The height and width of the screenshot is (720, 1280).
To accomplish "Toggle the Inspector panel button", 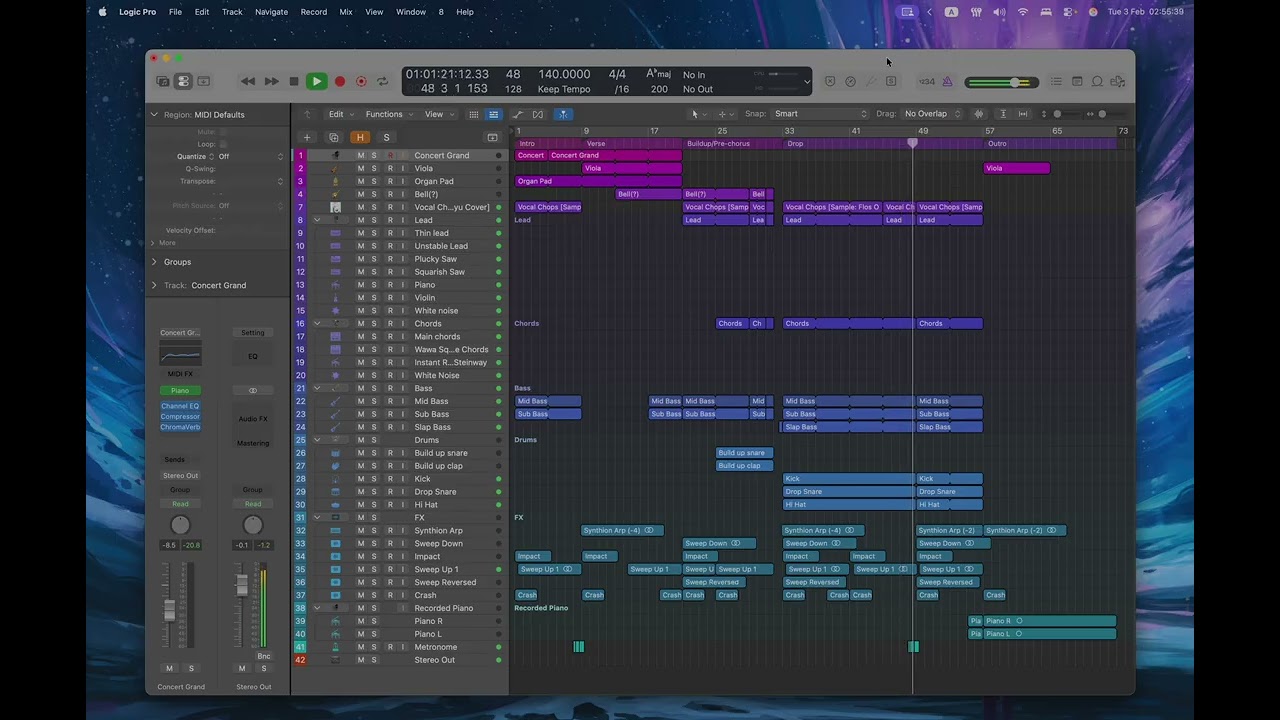I will [183, 81].
